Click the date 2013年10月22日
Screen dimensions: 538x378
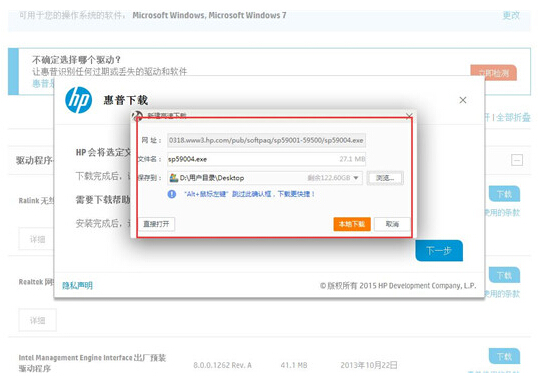[x=369, y=365]
